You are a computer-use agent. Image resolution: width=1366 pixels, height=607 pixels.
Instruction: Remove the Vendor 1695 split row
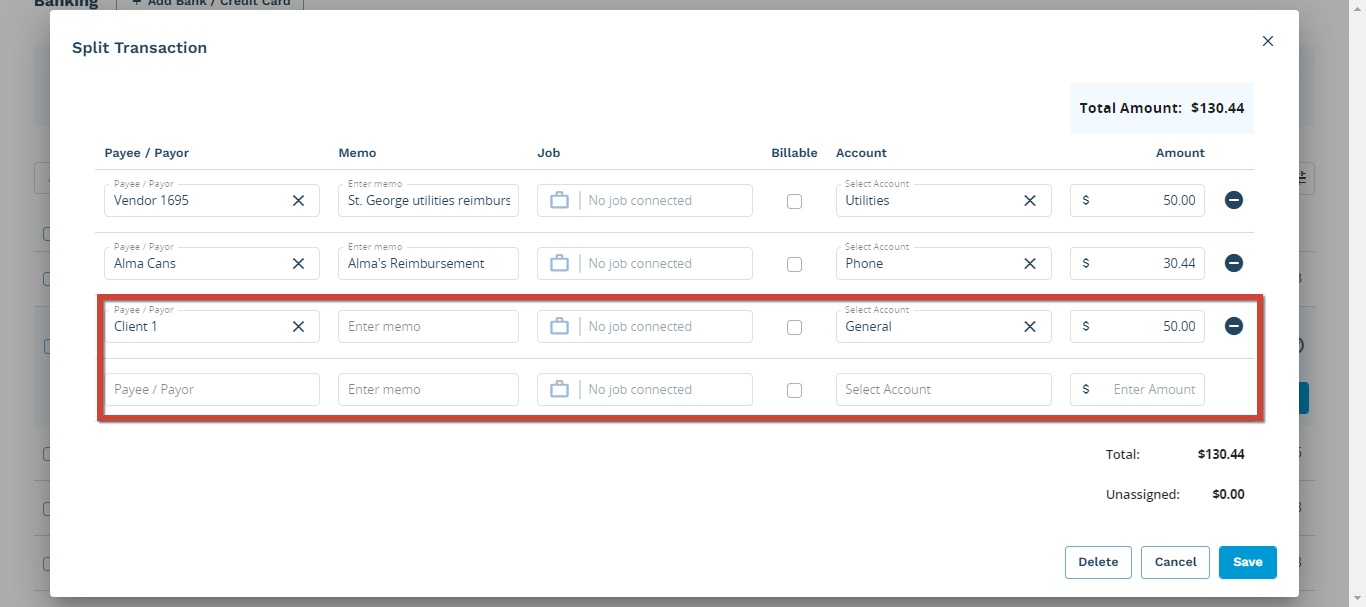[1234, 200]
